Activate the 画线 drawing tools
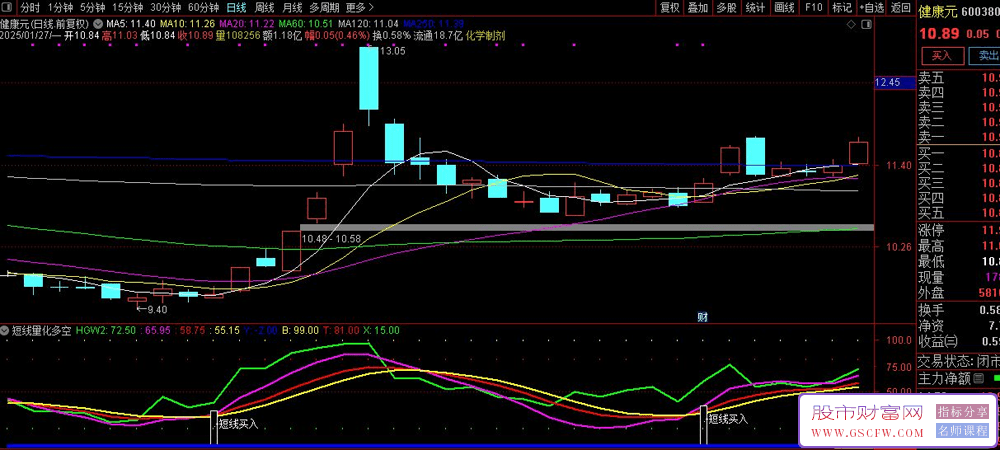 [x=787, y=7]
